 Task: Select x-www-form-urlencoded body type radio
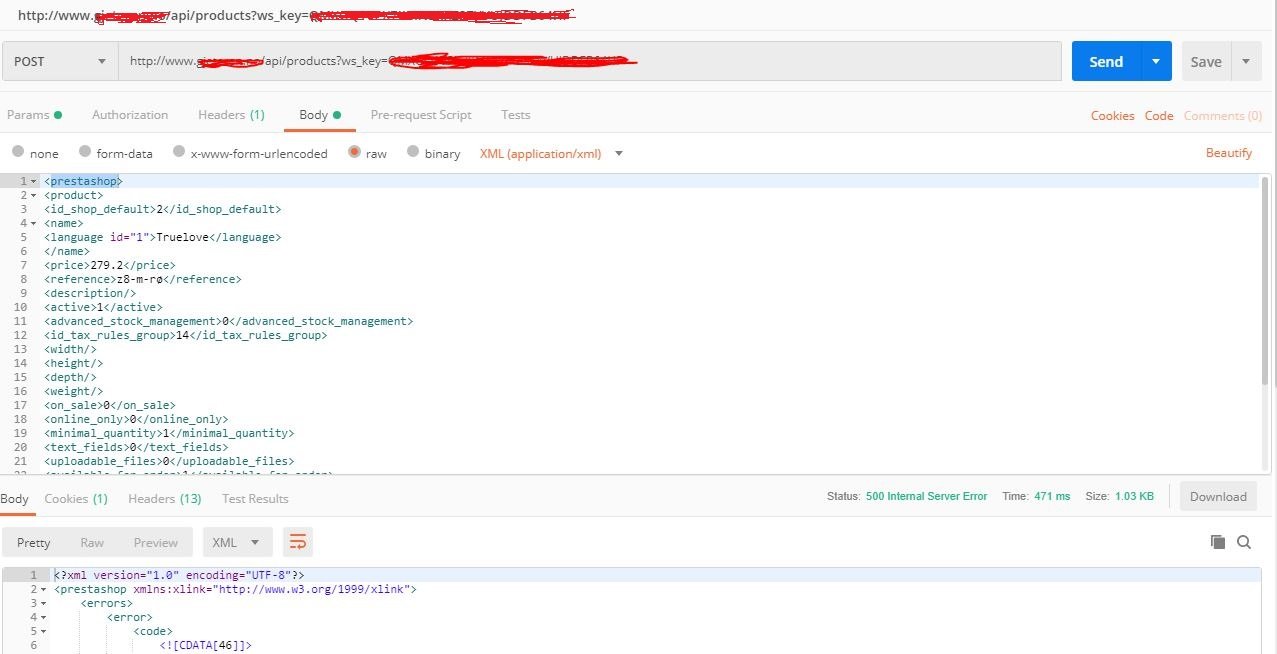(179, 152)
